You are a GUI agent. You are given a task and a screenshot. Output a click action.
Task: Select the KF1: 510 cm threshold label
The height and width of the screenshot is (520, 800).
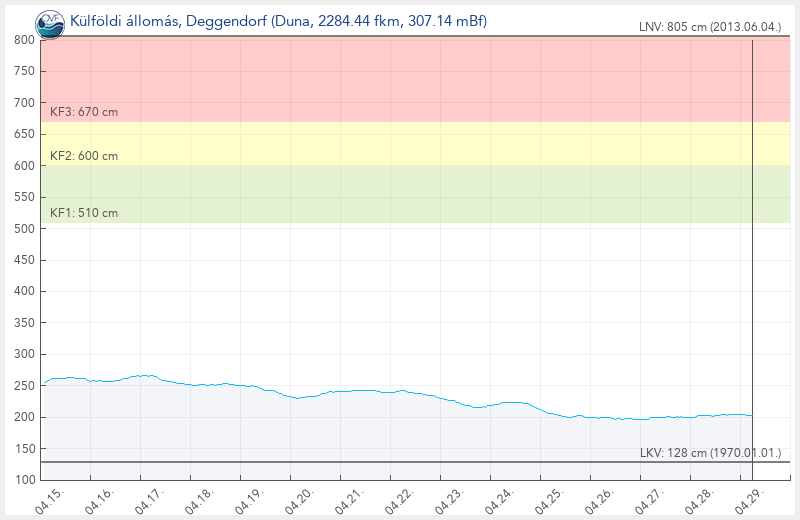[84, 213]
